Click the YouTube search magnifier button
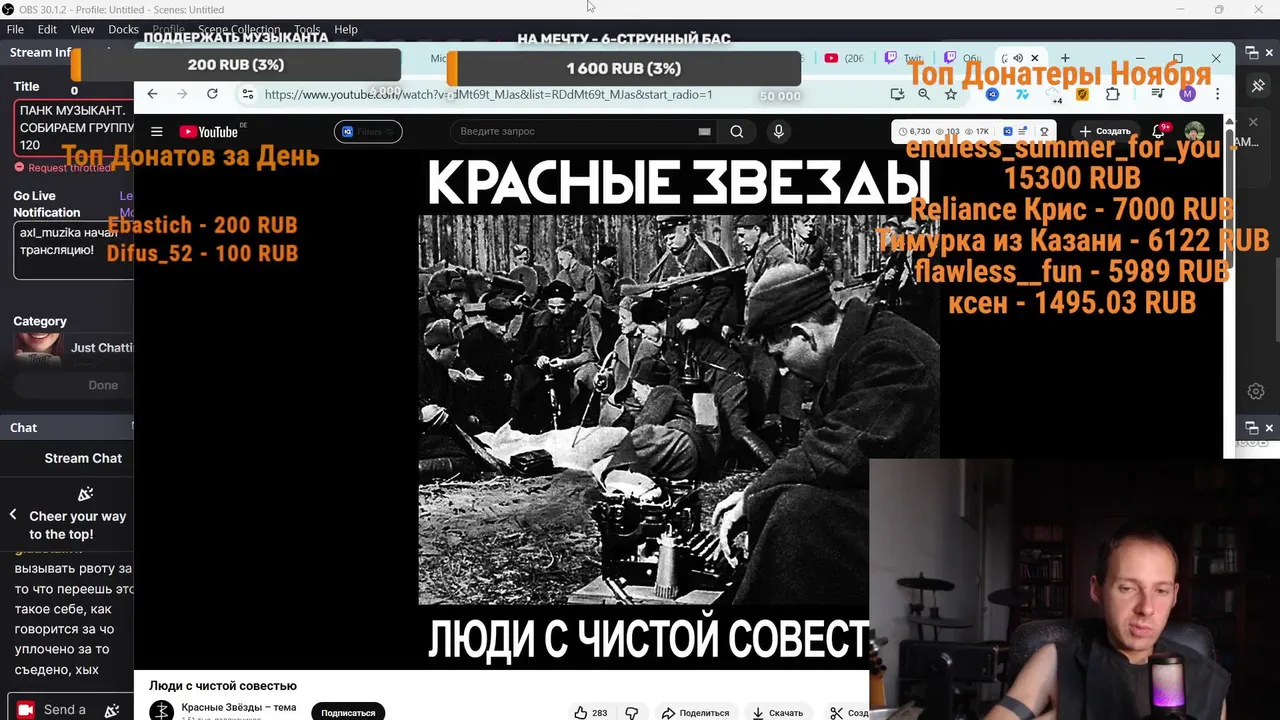The image size is (1280, 720). (x=737, y=131)
